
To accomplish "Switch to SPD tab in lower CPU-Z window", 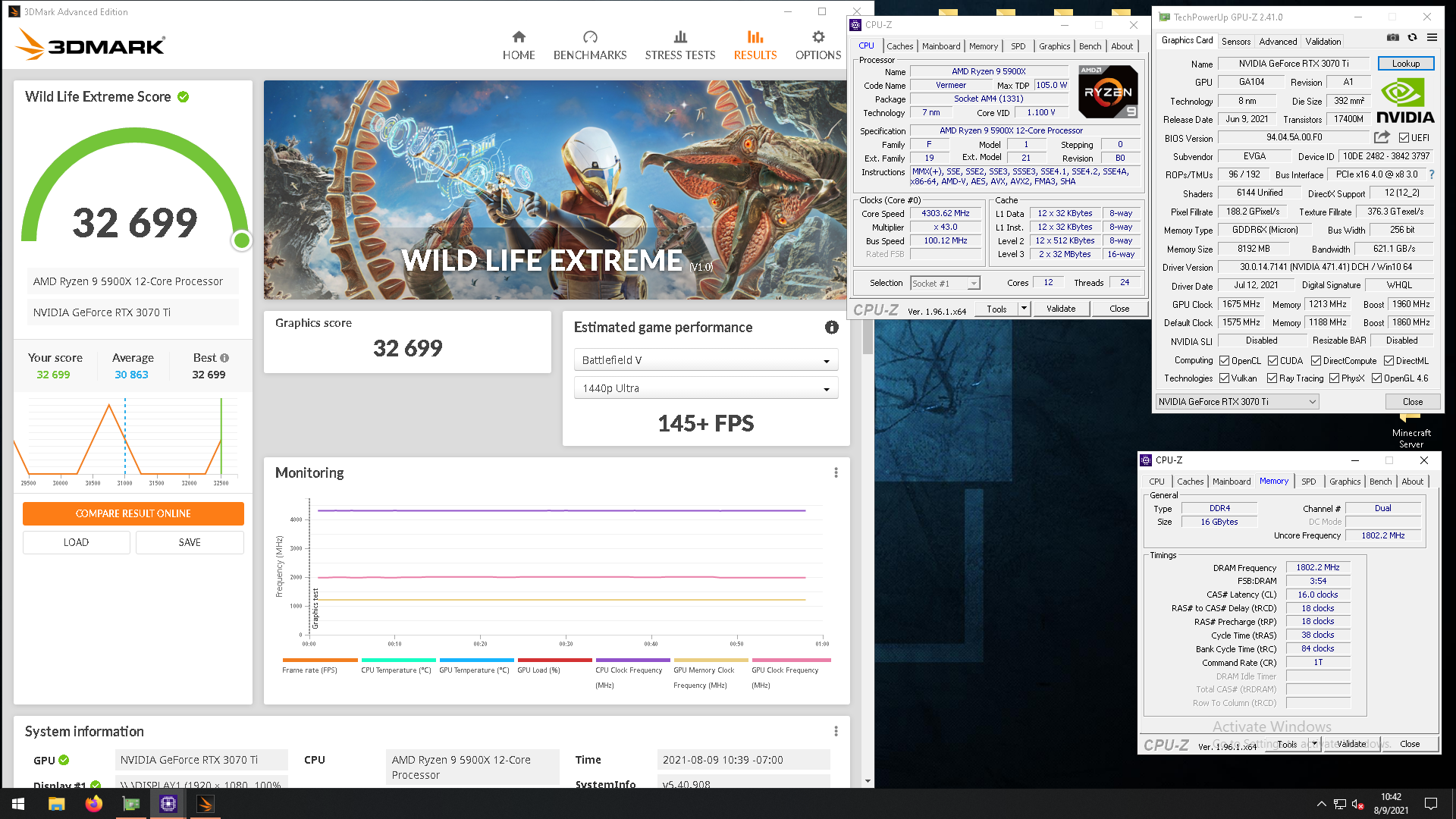I will tap(1308, 482).
